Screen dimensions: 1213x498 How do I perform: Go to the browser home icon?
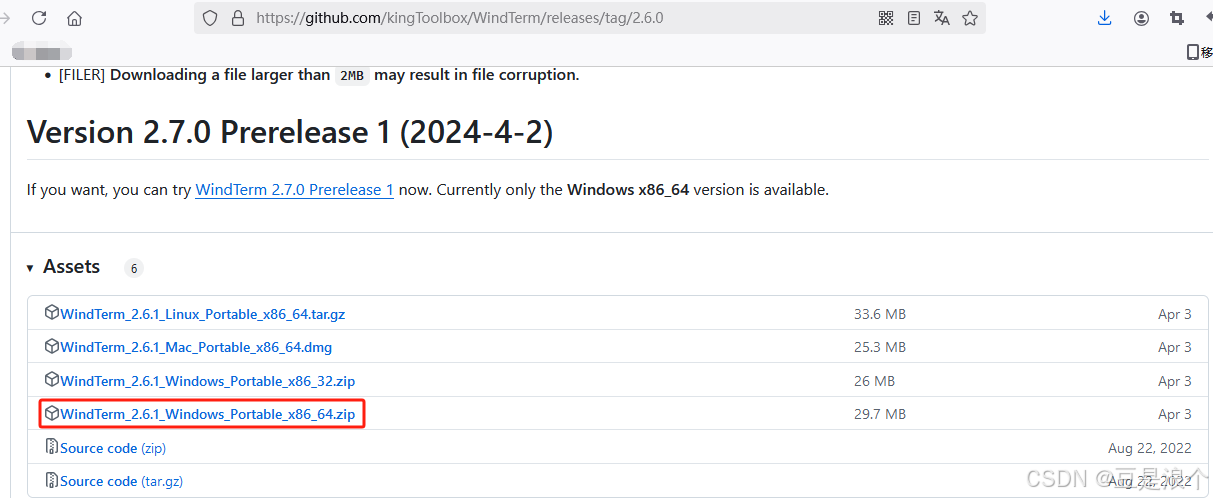[74, 18]
